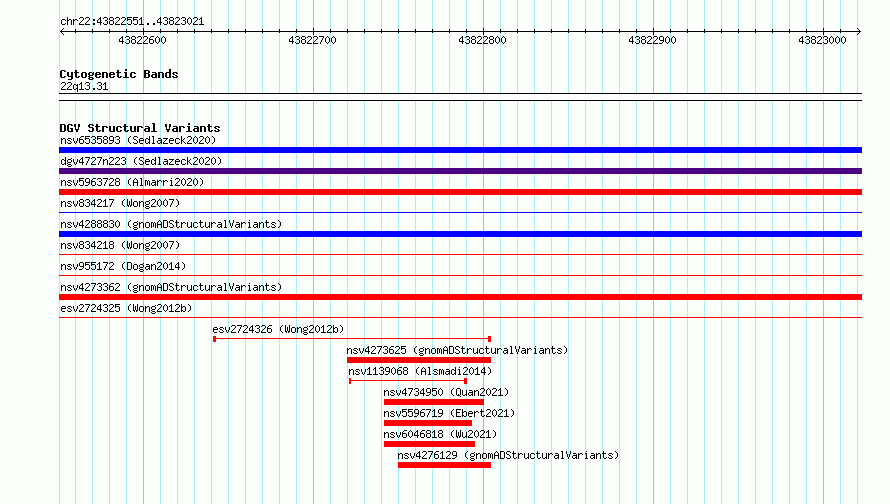This screenshot has width=890, height=504.
Task: Select the 22q13.31 band label
Action: pos(84,86)
